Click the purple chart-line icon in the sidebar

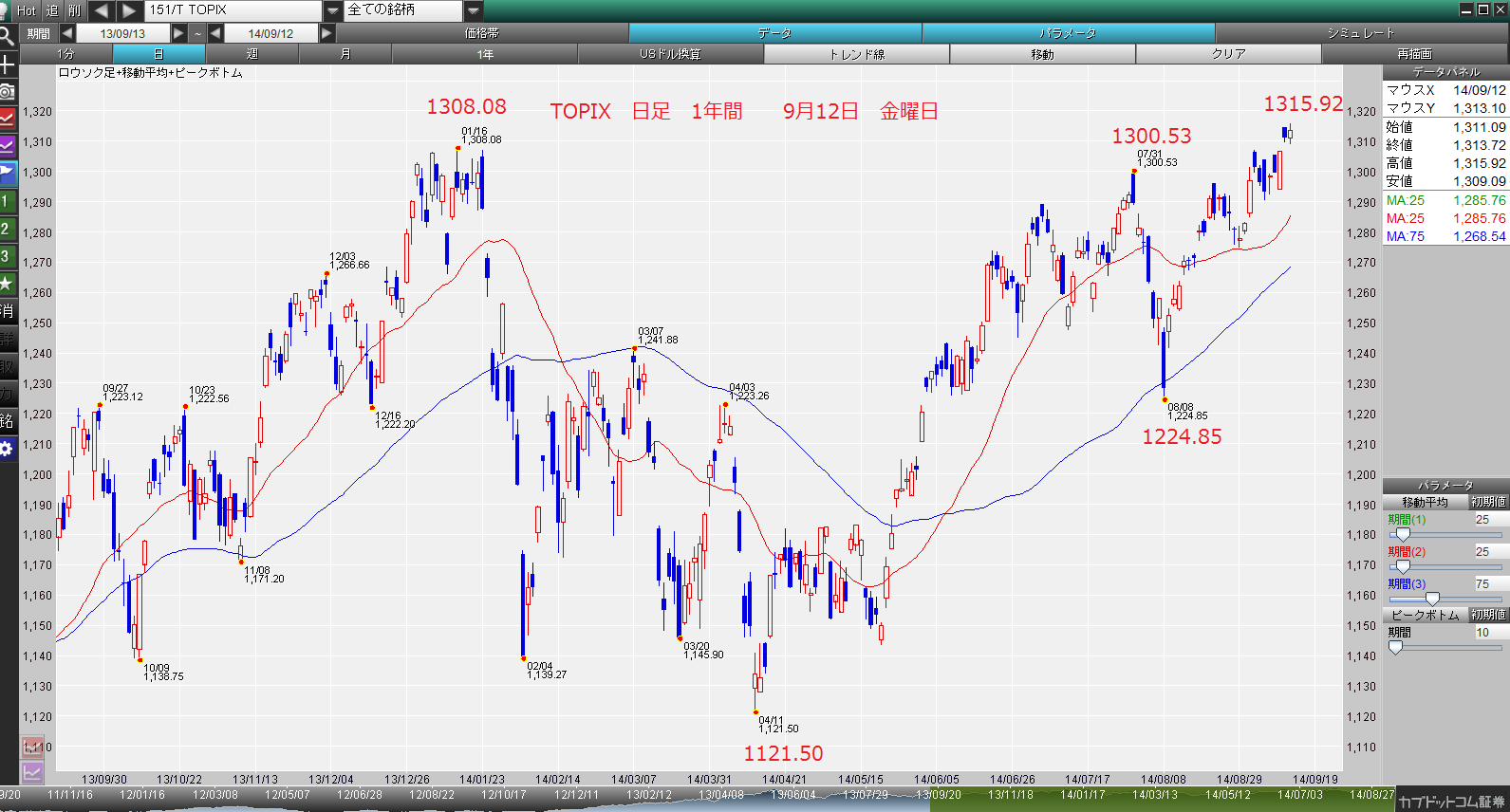pyautogui.click(x=8, y=146)
